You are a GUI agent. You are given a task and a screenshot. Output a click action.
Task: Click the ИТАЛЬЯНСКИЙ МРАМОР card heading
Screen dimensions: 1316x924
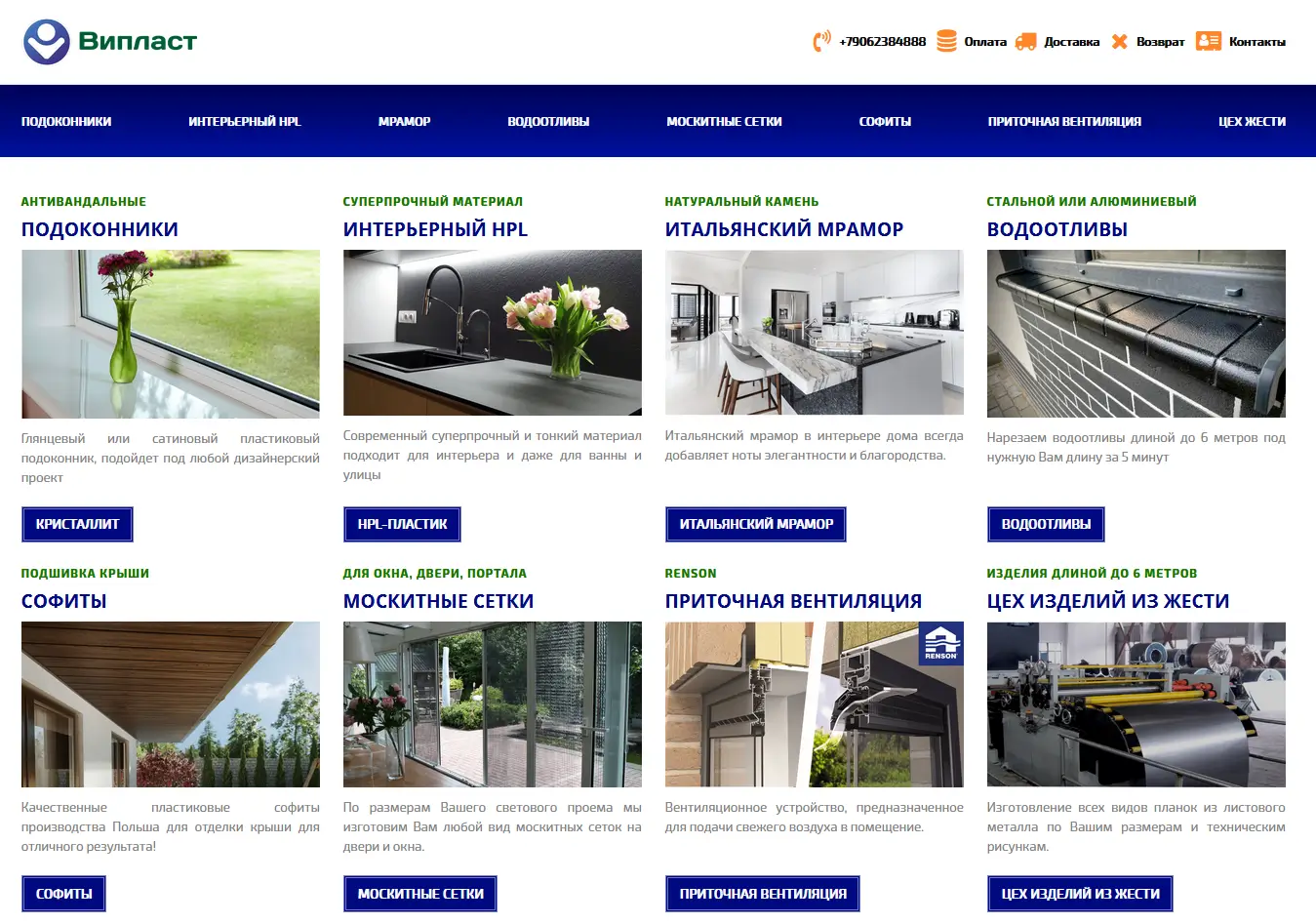[x=784, y=229]
